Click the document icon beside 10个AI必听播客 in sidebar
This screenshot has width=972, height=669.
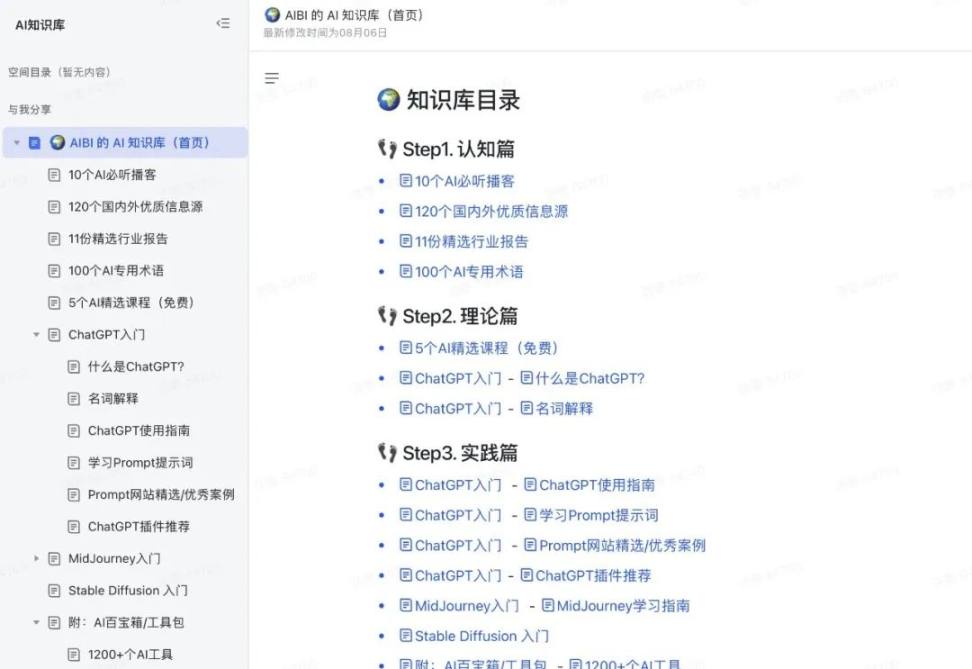[x=55, y=175]
